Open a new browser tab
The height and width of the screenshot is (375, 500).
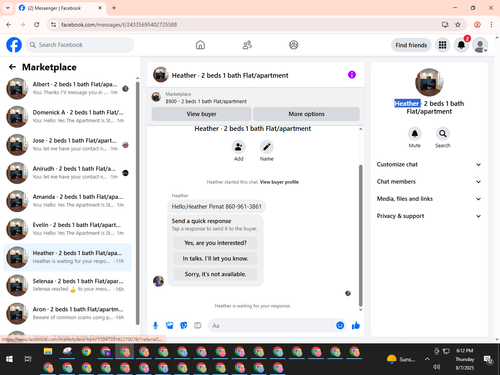click(x=114, y=8)
